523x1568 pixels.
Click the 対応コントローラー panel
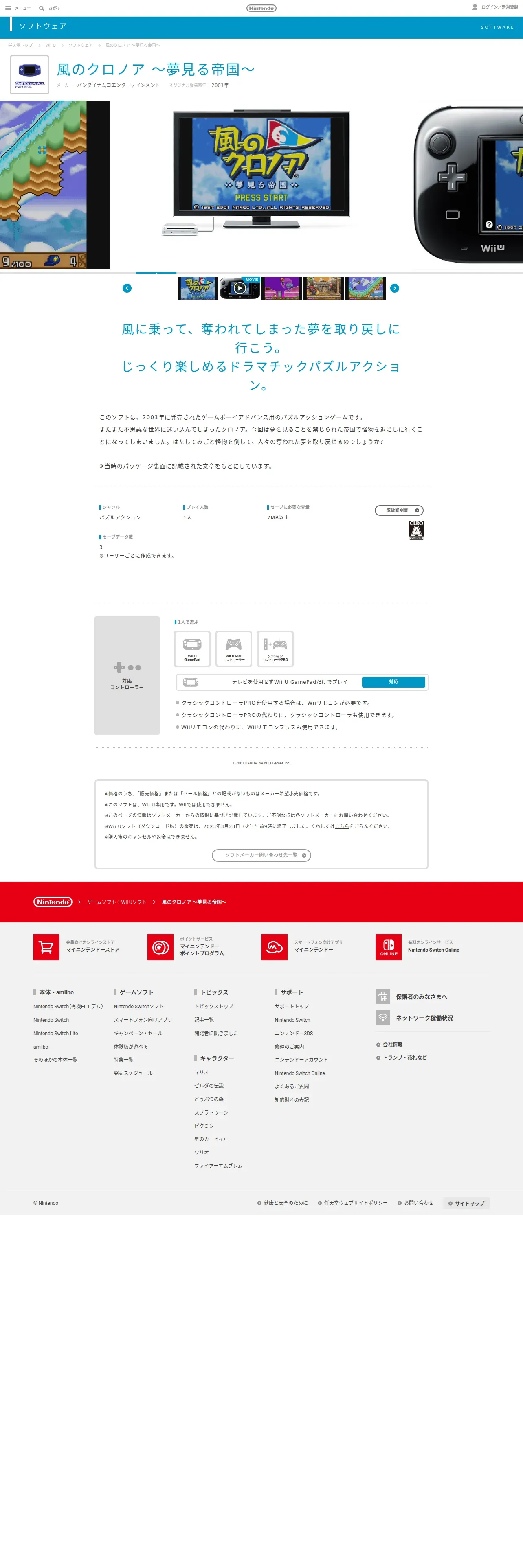[x=127, y=675]
